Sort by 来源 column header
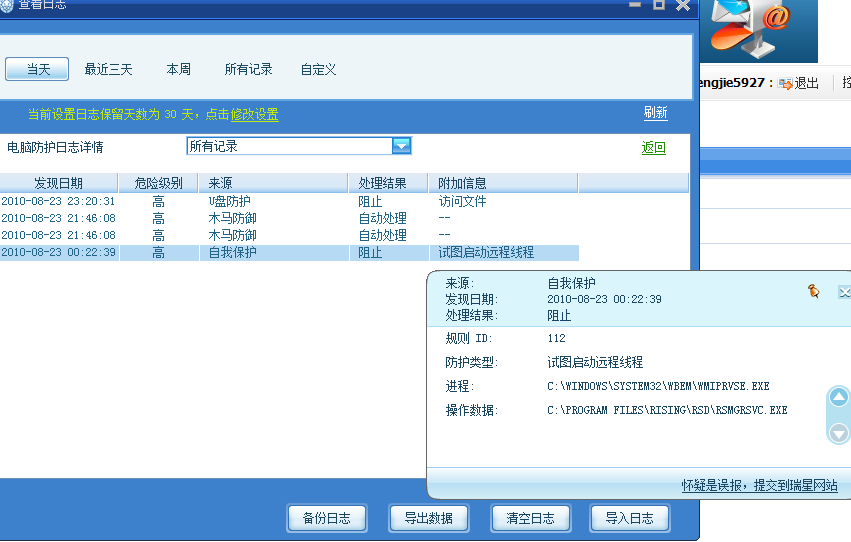 [x=274, y=183]
